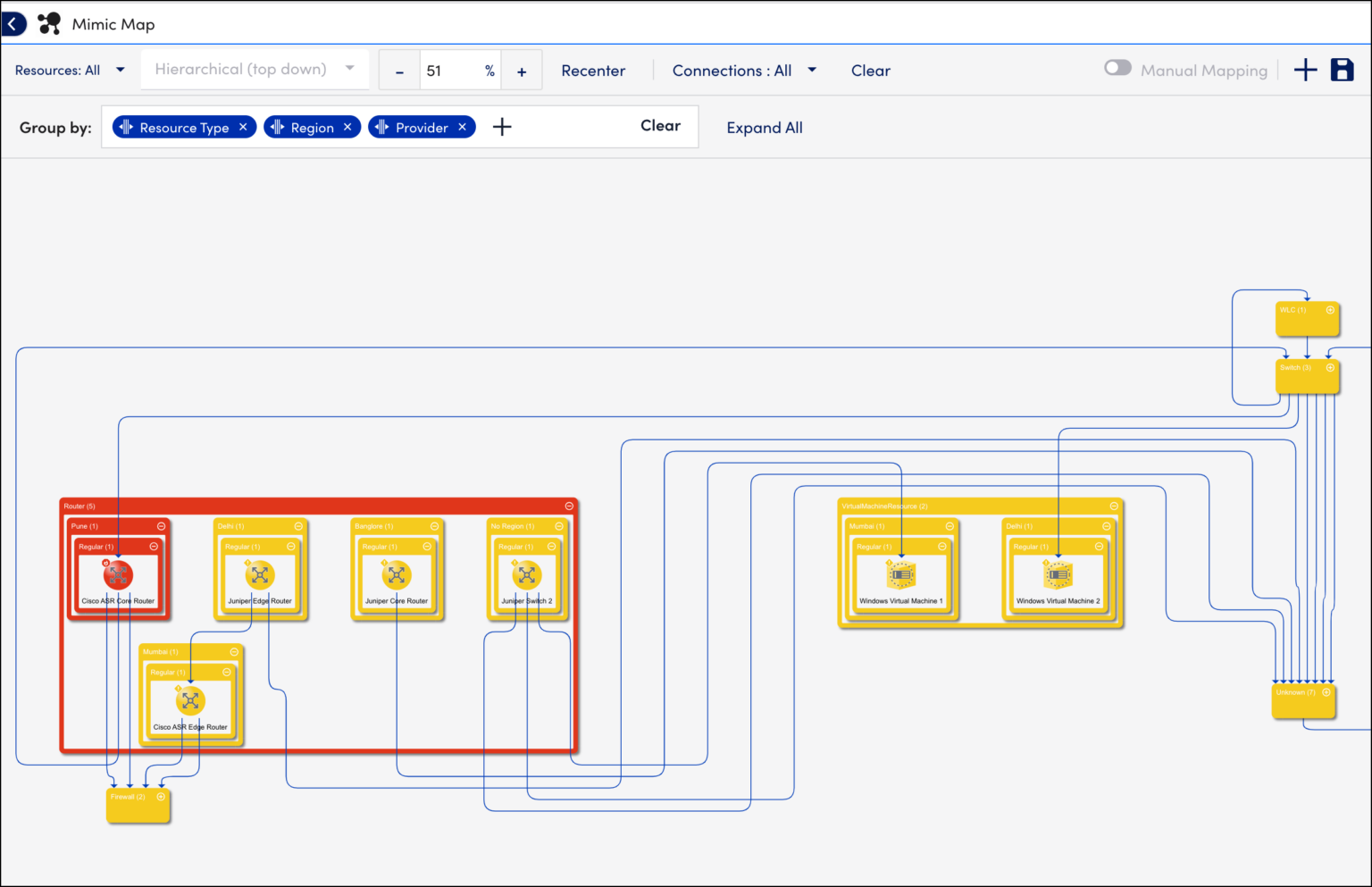Open the Windows Virtual Machine 1 icon

(901, 575)
